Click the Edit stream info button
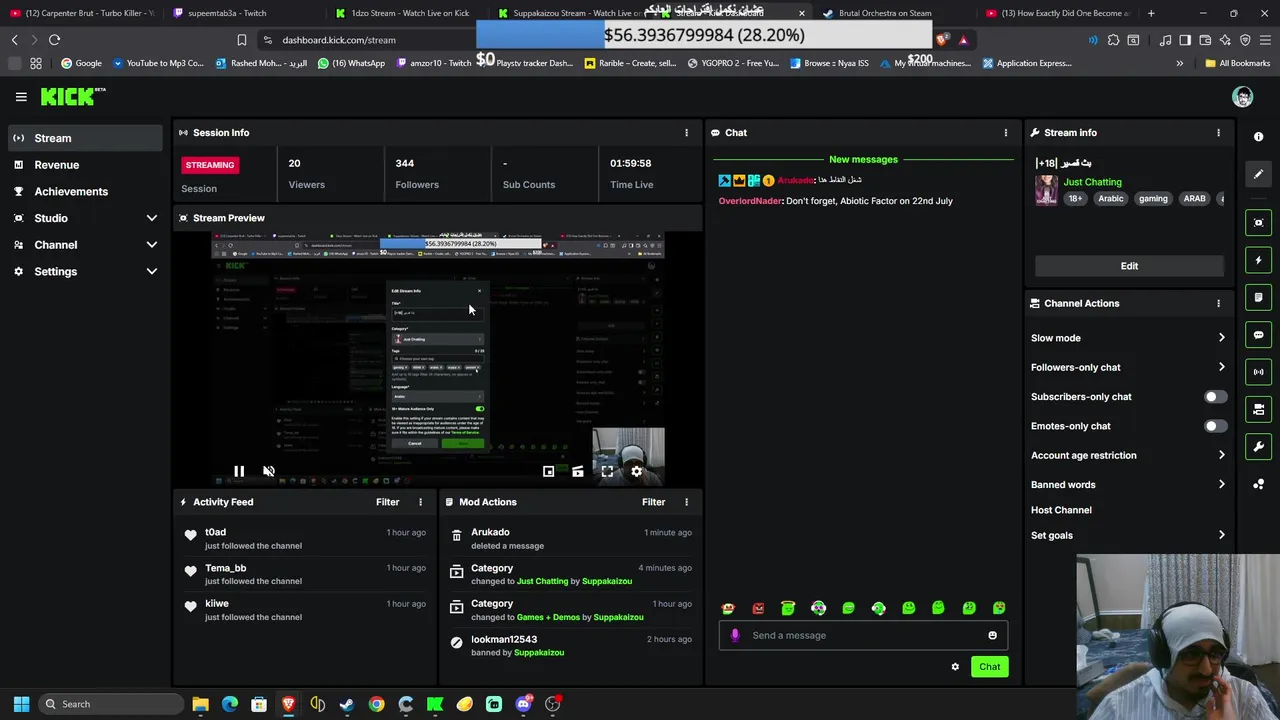The image size is (1280, 720). pyautogui.click(x=1129, y=266)
